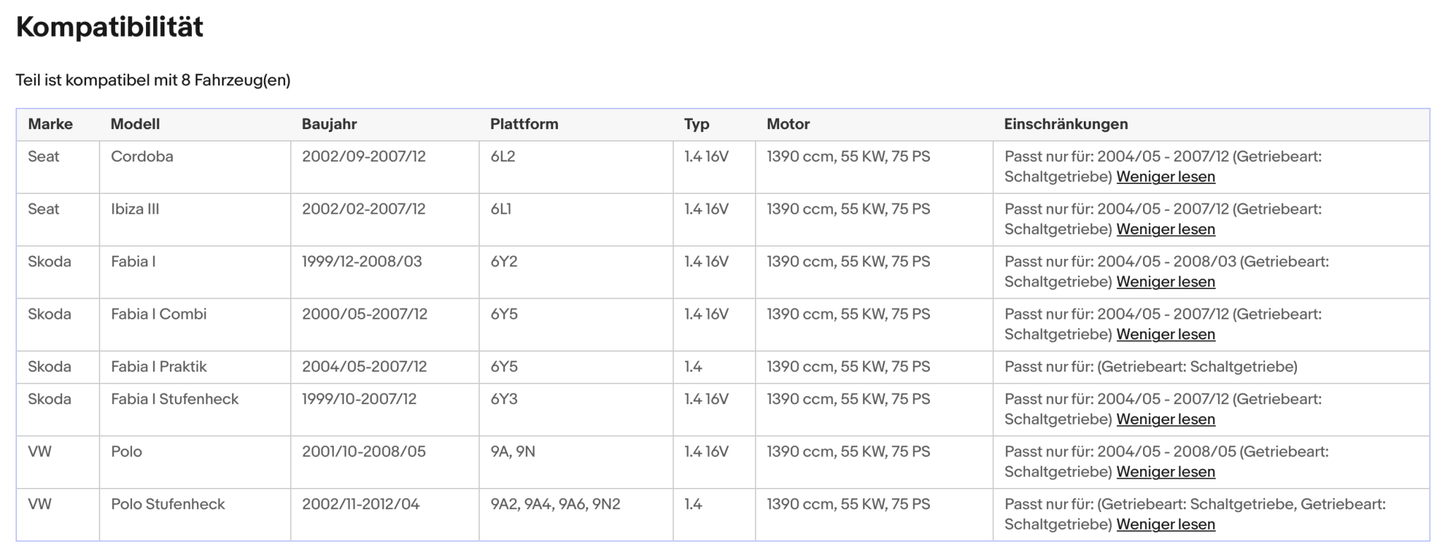
Task: Click the 'Kompatibilität' heading
Action: tap(110, 27)
